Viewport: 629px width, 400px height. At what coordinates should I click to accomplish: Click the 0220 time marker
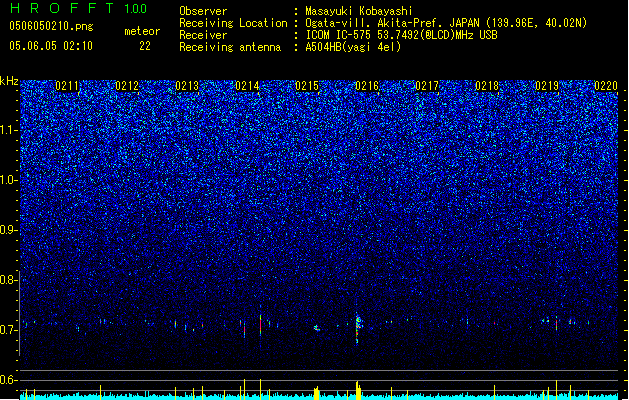(606, 86)
